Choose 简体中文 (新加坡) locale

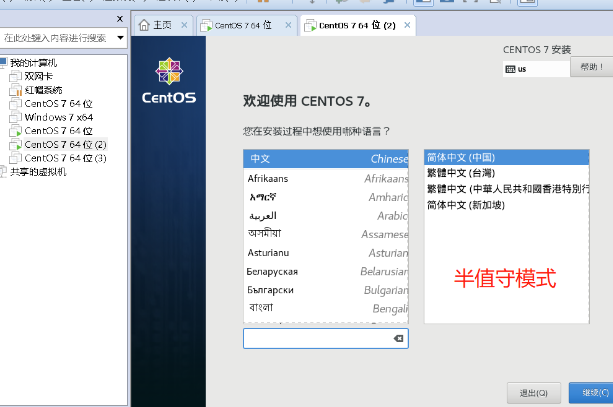[x=507, y=205]
